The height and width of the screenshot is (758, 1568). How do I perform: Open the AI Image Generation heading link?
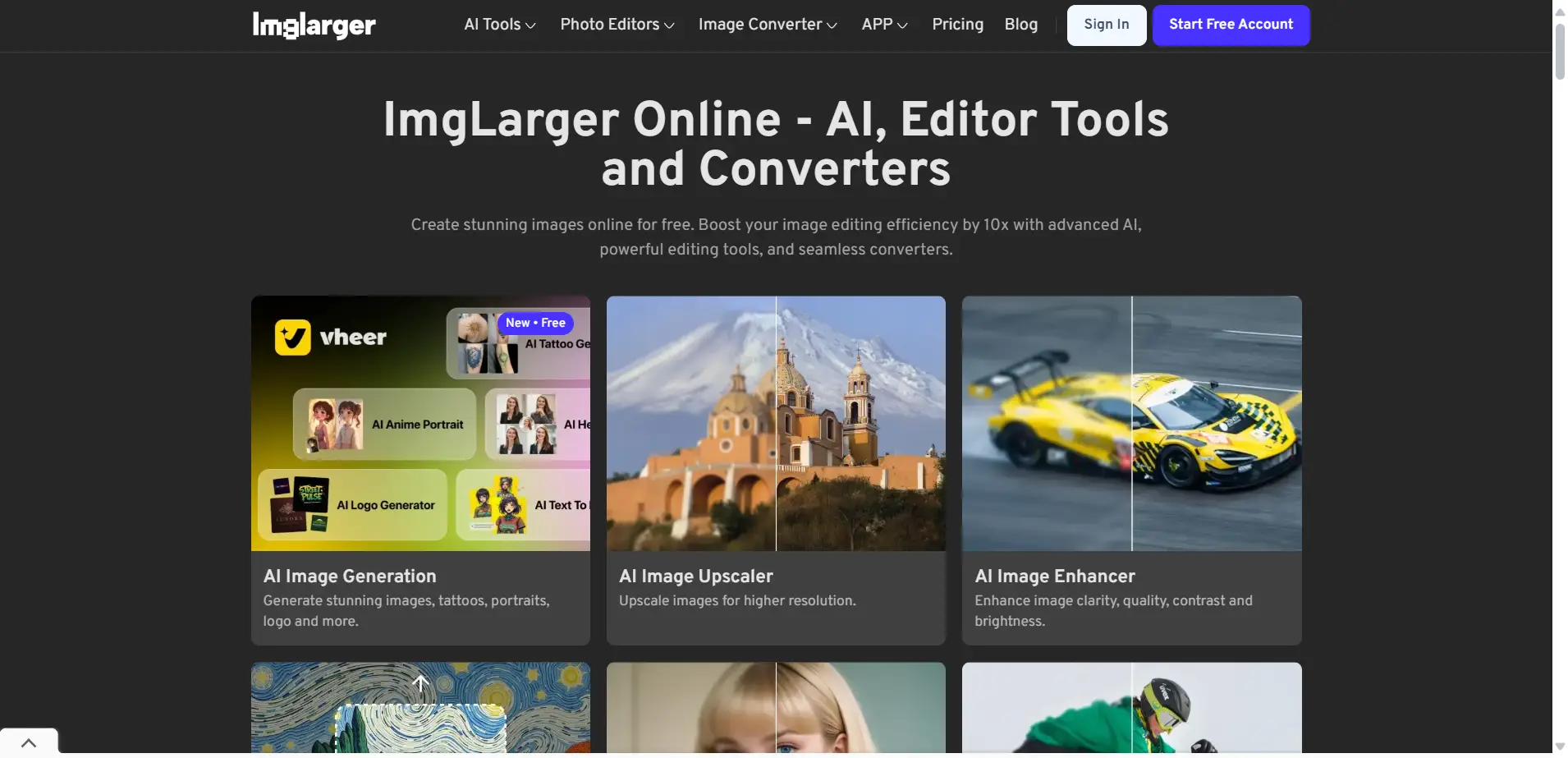coord(350,577)
